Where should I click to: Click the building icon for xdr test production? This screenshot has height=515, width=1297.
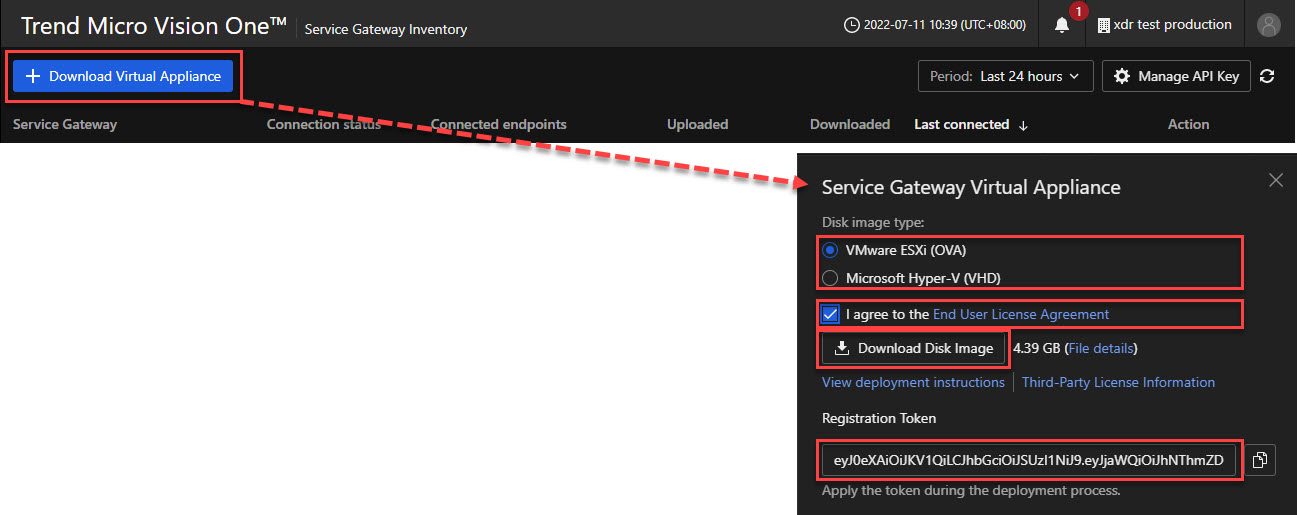tap(1103, 25)
